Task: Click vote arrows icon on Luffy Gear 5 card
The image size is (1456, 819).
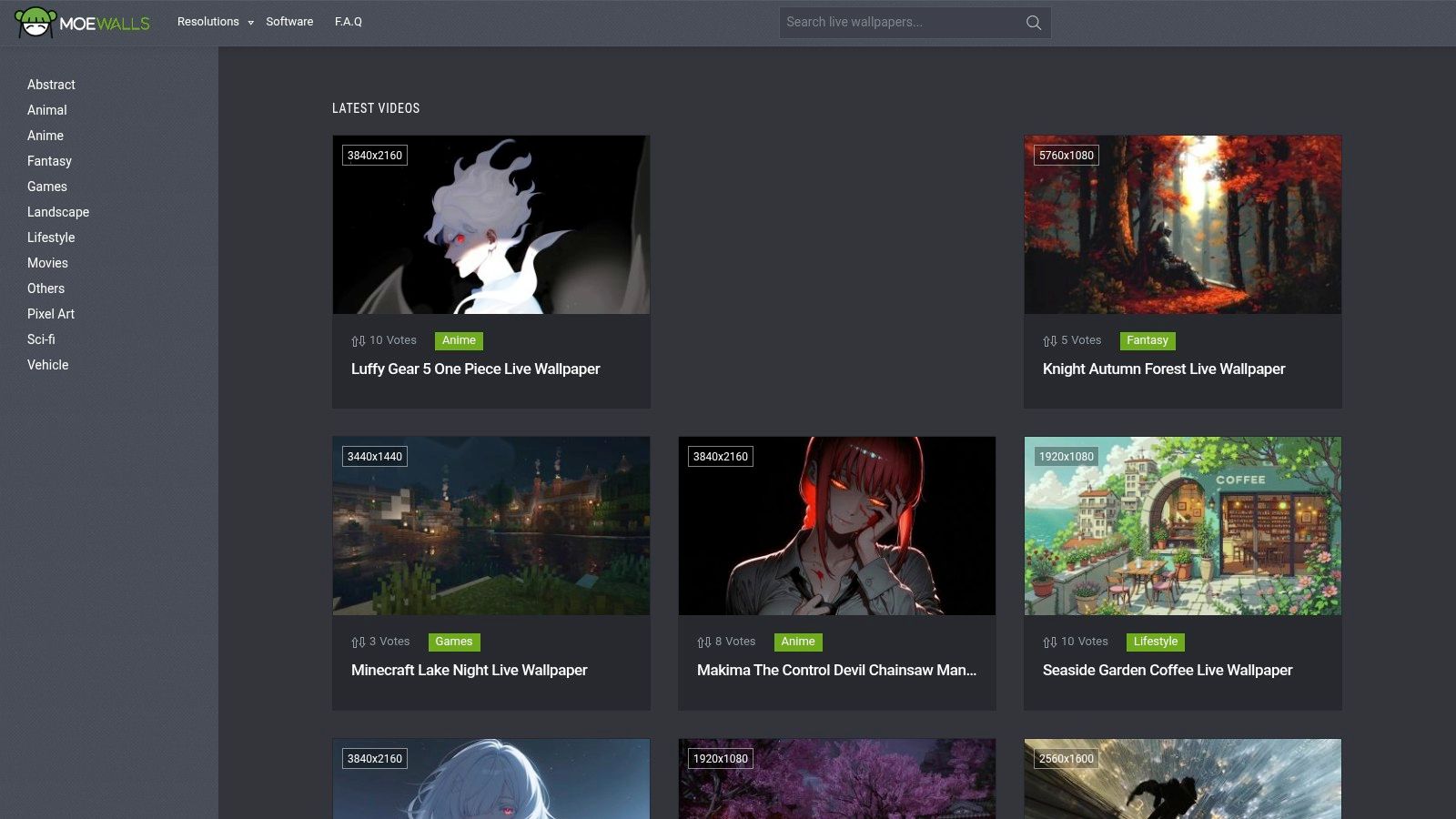Action: click(x=359, y=341)
